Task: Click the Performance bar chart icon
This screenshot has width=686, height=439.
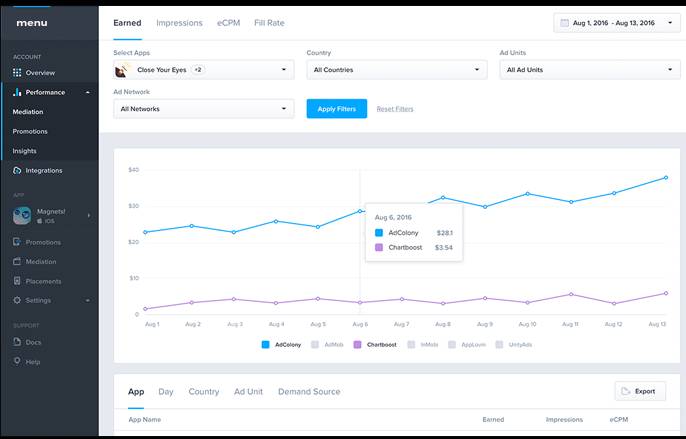Action: click(17, 92)
